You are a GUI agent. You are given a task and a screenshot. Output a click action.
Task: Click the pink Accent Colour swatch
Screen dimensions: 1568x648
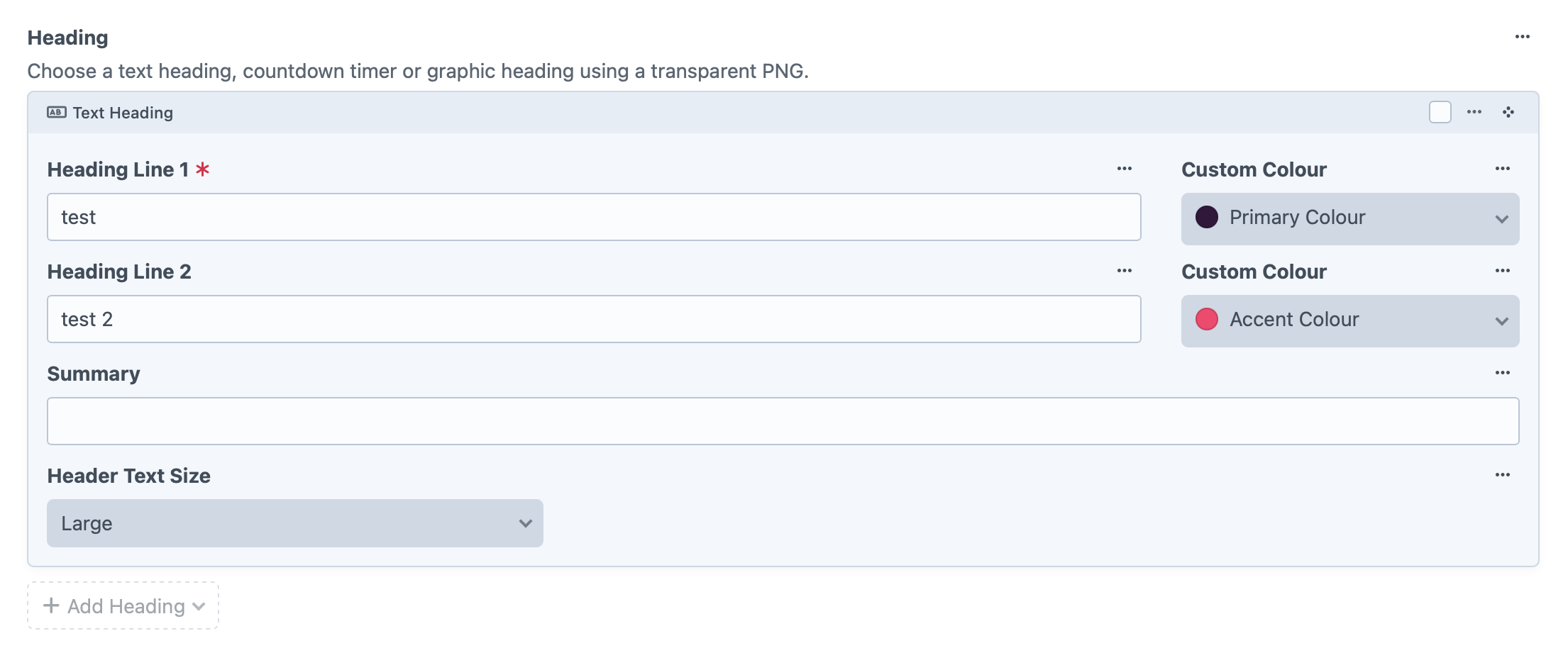1207,319
